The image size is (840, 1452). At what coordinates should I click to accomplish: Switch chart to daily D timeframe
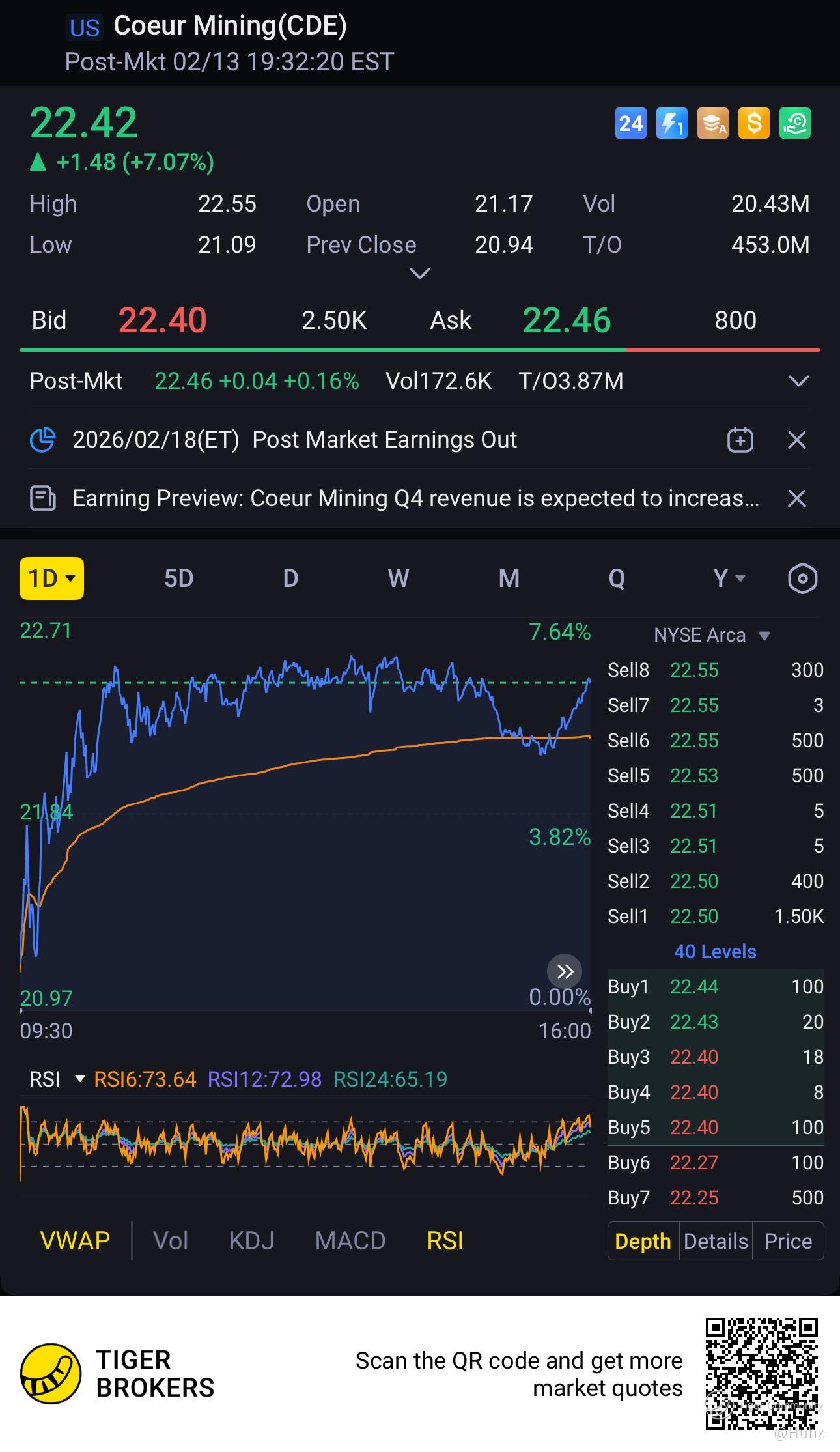290,578
